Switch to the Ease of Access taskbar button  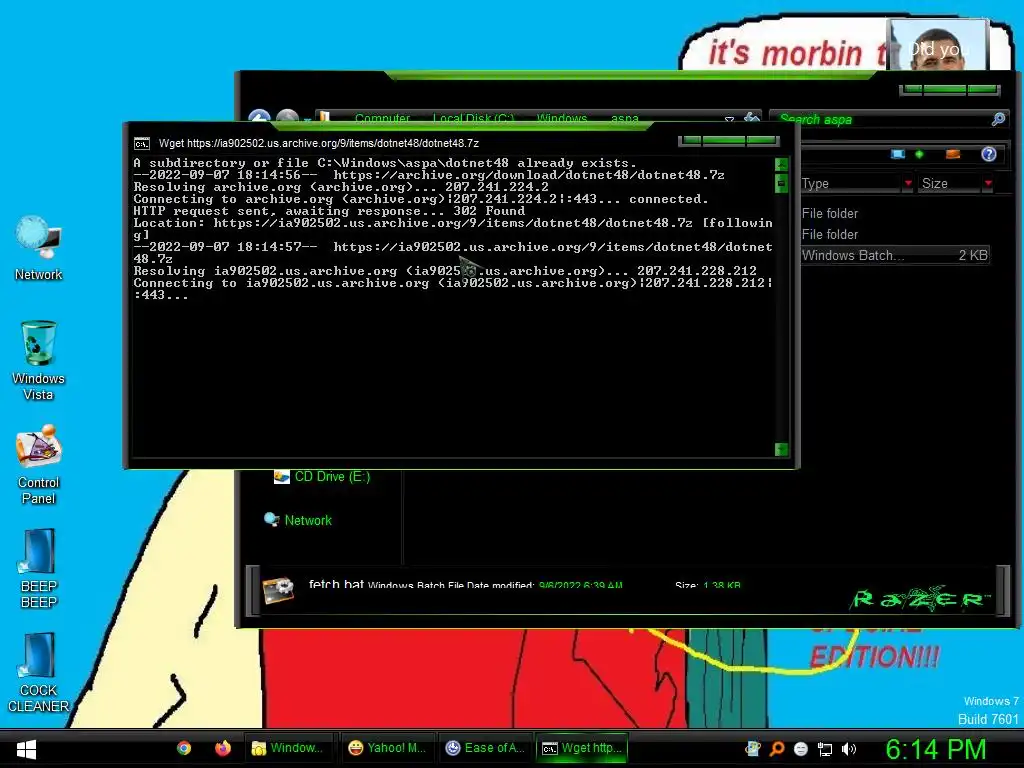pos(485,748)
